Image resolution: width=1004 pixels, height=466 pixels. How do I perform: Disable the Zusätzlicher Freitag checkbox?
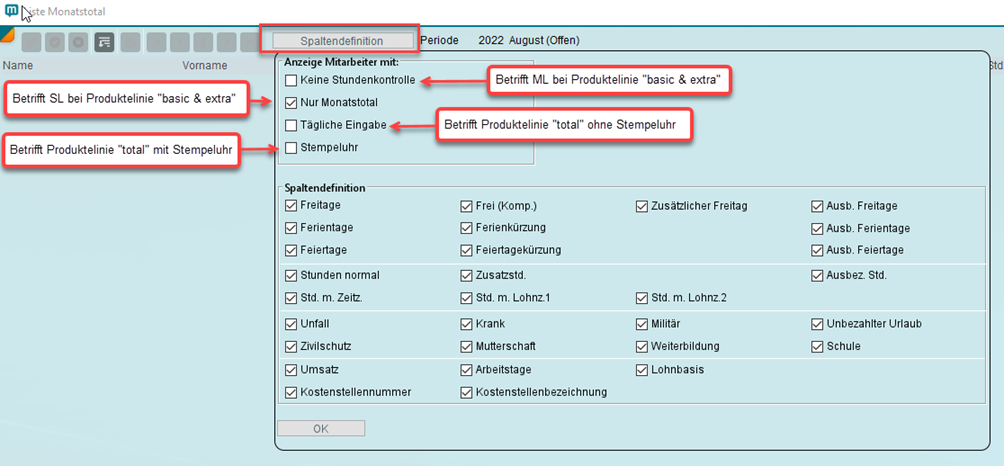[x=642, y=206]
